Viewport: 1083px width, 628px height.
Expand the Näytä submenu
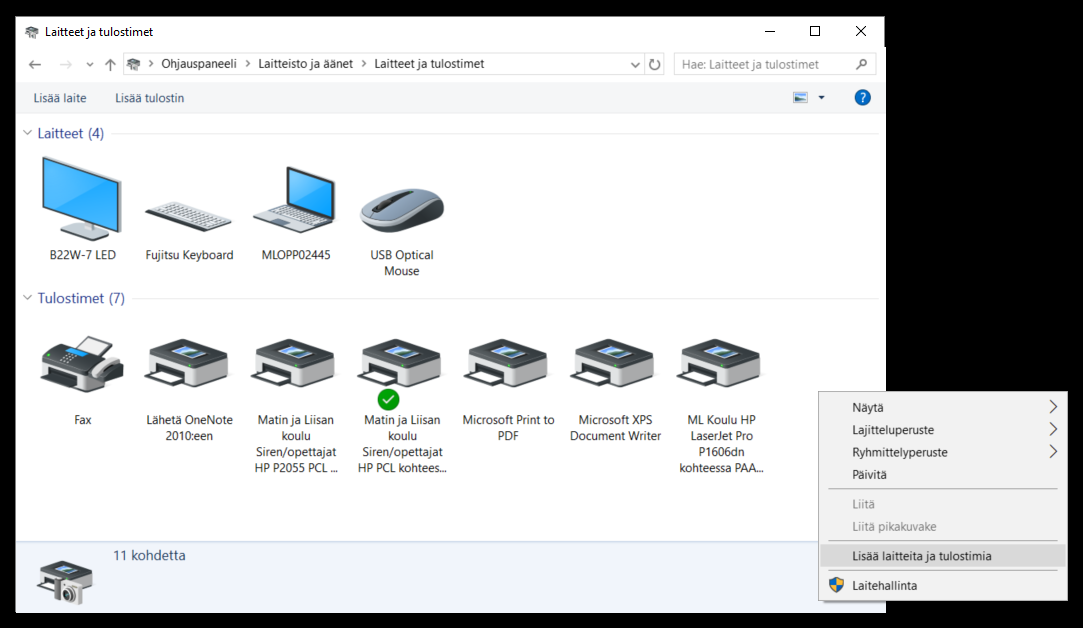click(x=943, y=407)
